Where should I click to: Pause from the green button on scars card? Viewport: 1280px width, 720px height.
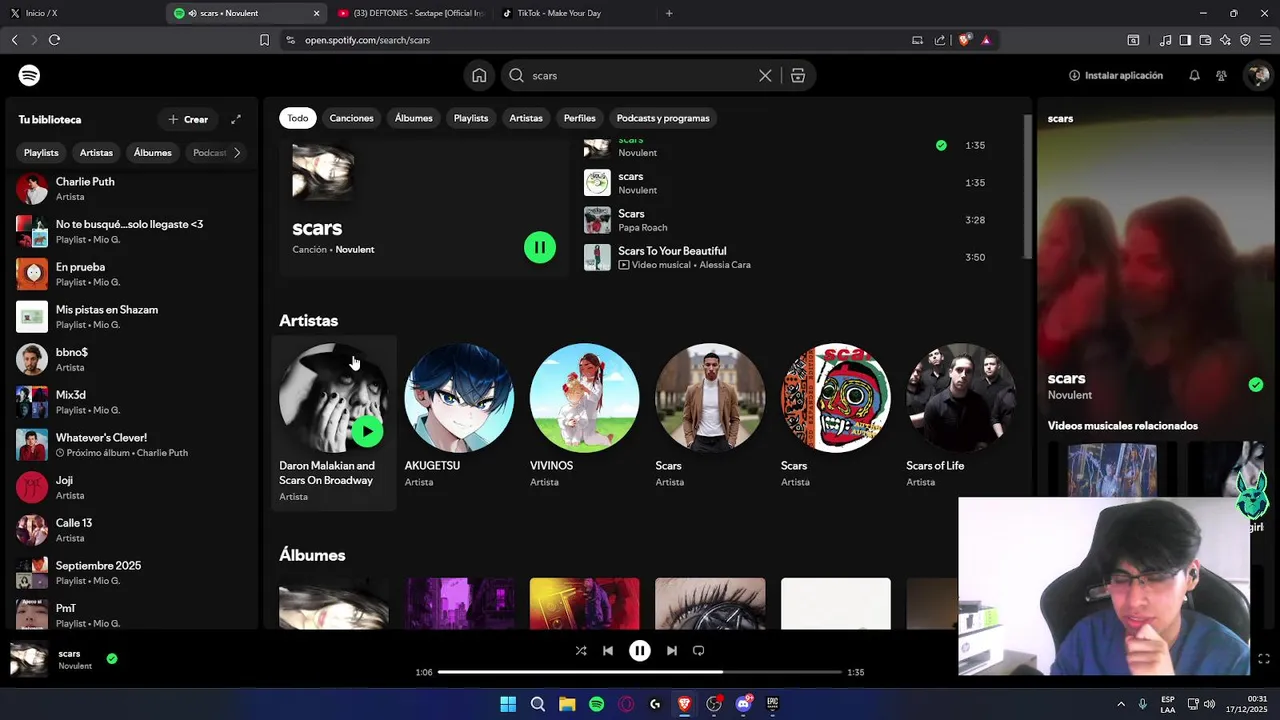point(540,247)
